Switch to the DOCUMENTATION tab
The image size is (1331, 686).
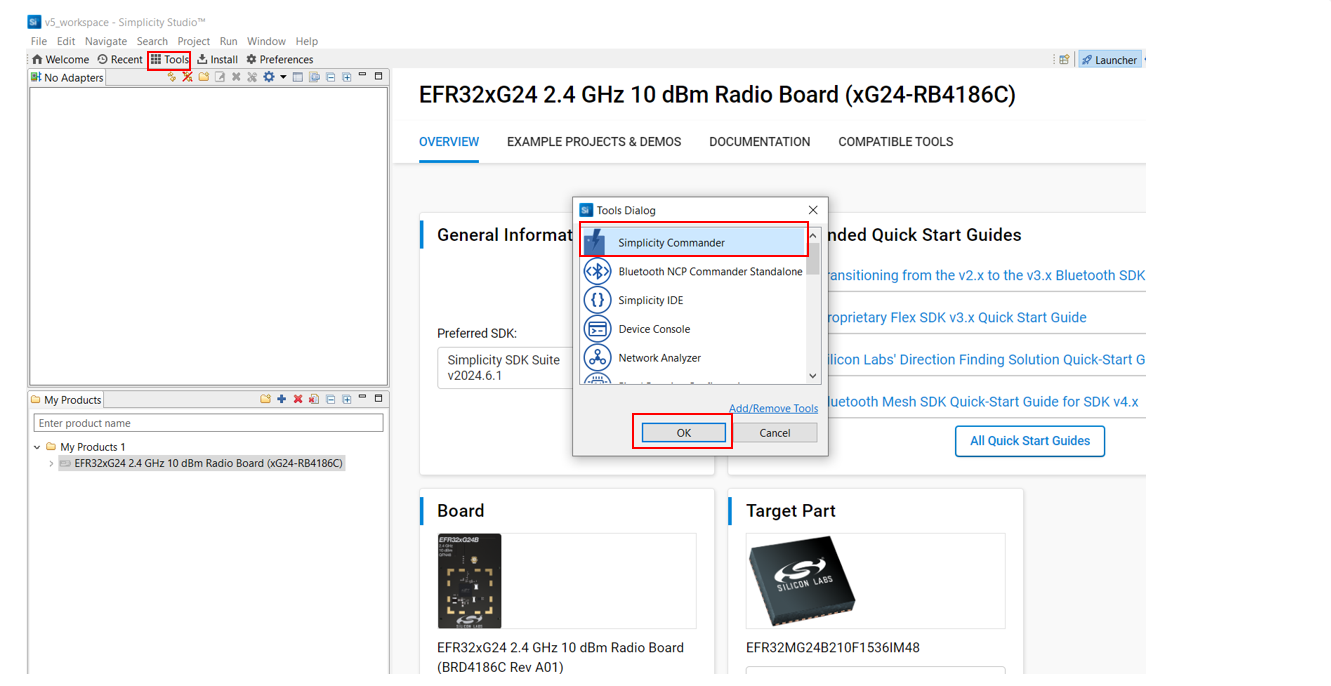click(x=759, y=141)
